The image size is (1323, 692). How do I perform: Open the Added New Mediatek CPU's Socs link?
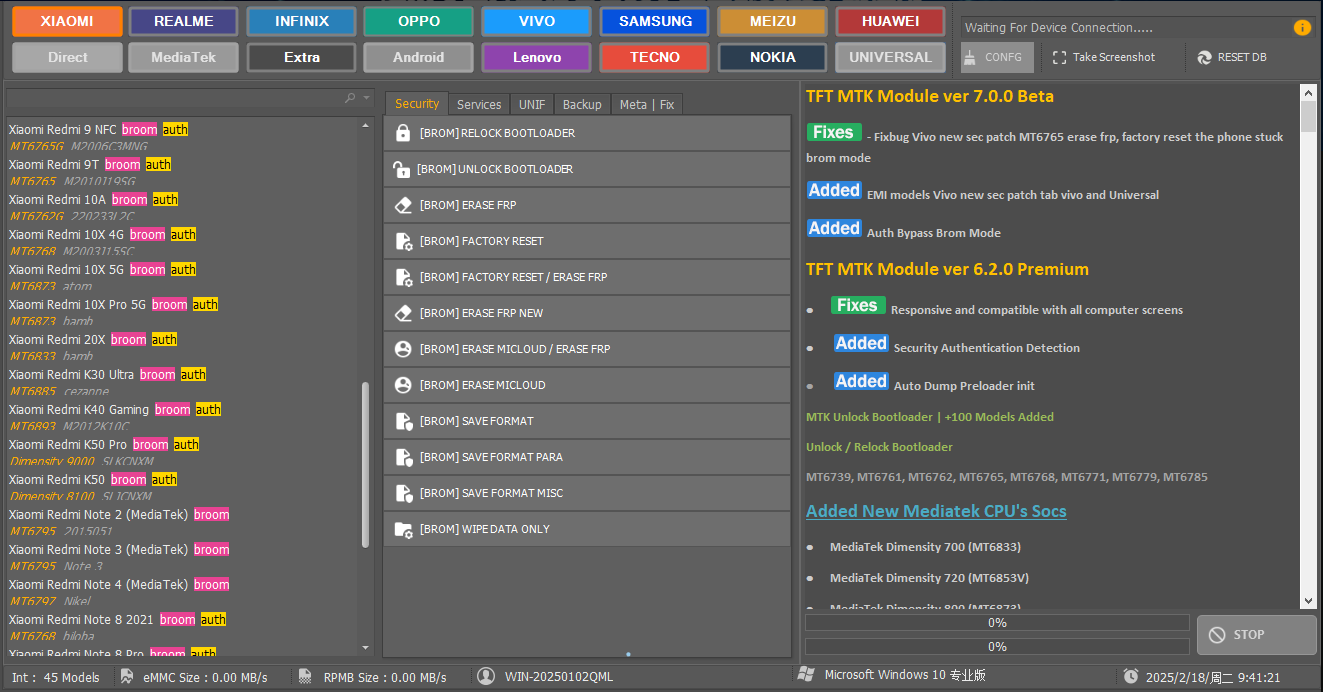point(936,511)
